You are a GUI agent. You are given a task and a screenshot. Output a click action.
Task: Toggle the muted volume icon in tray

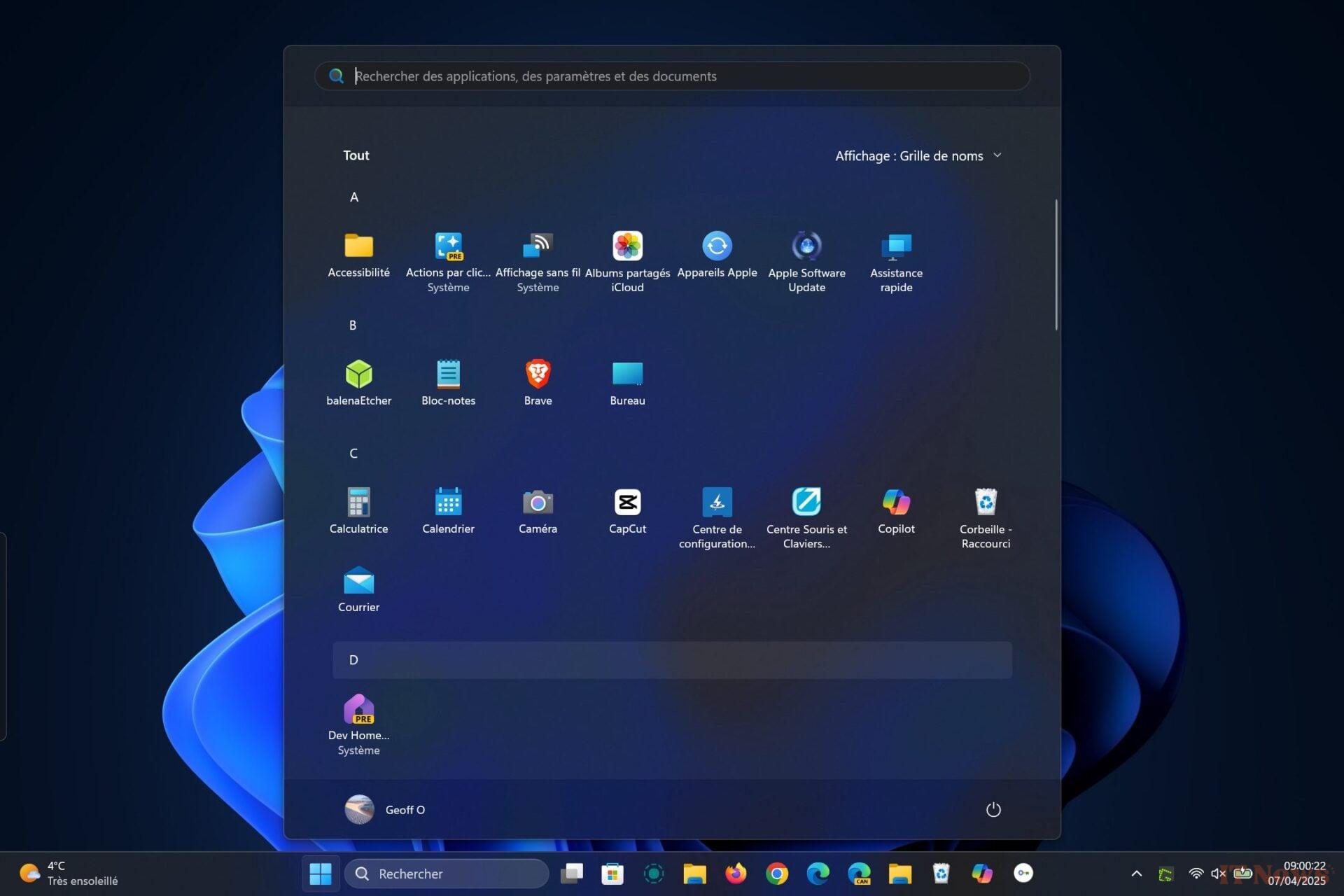click(x=1218, y=873)
